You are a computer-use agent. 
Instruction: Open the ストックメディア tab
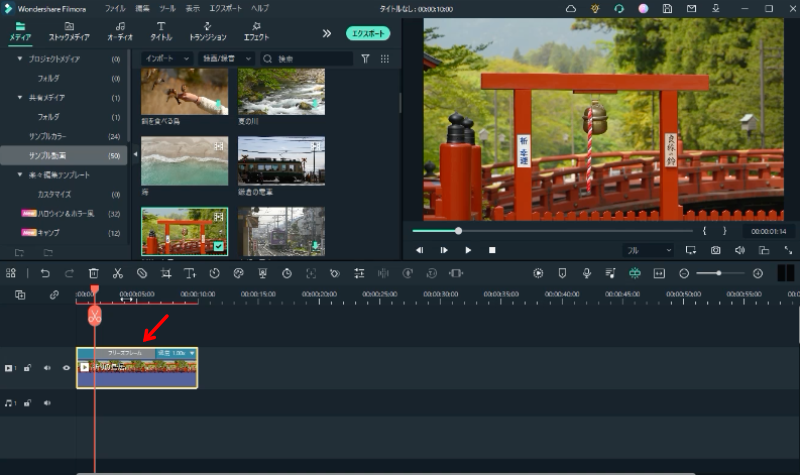coord(69,32)
